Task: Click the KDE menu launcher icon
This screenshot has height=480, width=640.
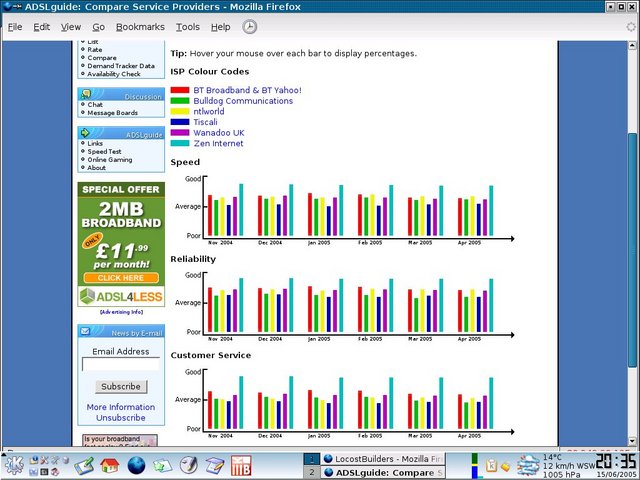Action: [16, 465]
